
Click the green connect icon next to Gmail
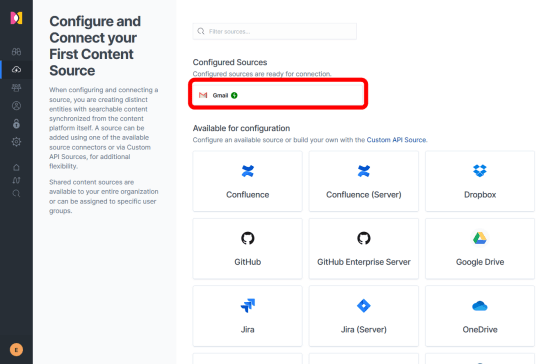pos(234,95)
